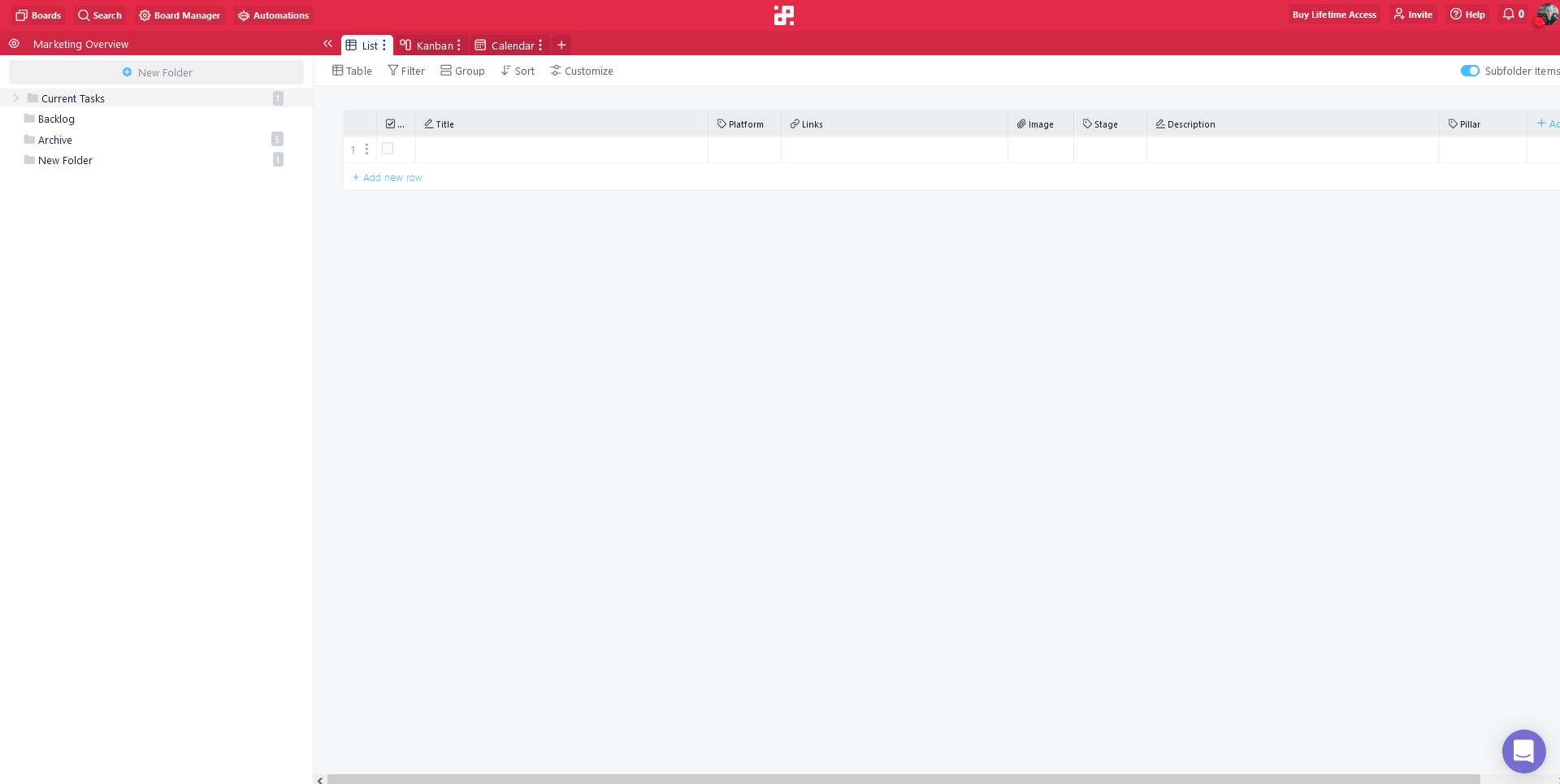This screenshot has width=1560, height=784.
Task: Open the List view options menu
Action: click(x=384, y=45)
